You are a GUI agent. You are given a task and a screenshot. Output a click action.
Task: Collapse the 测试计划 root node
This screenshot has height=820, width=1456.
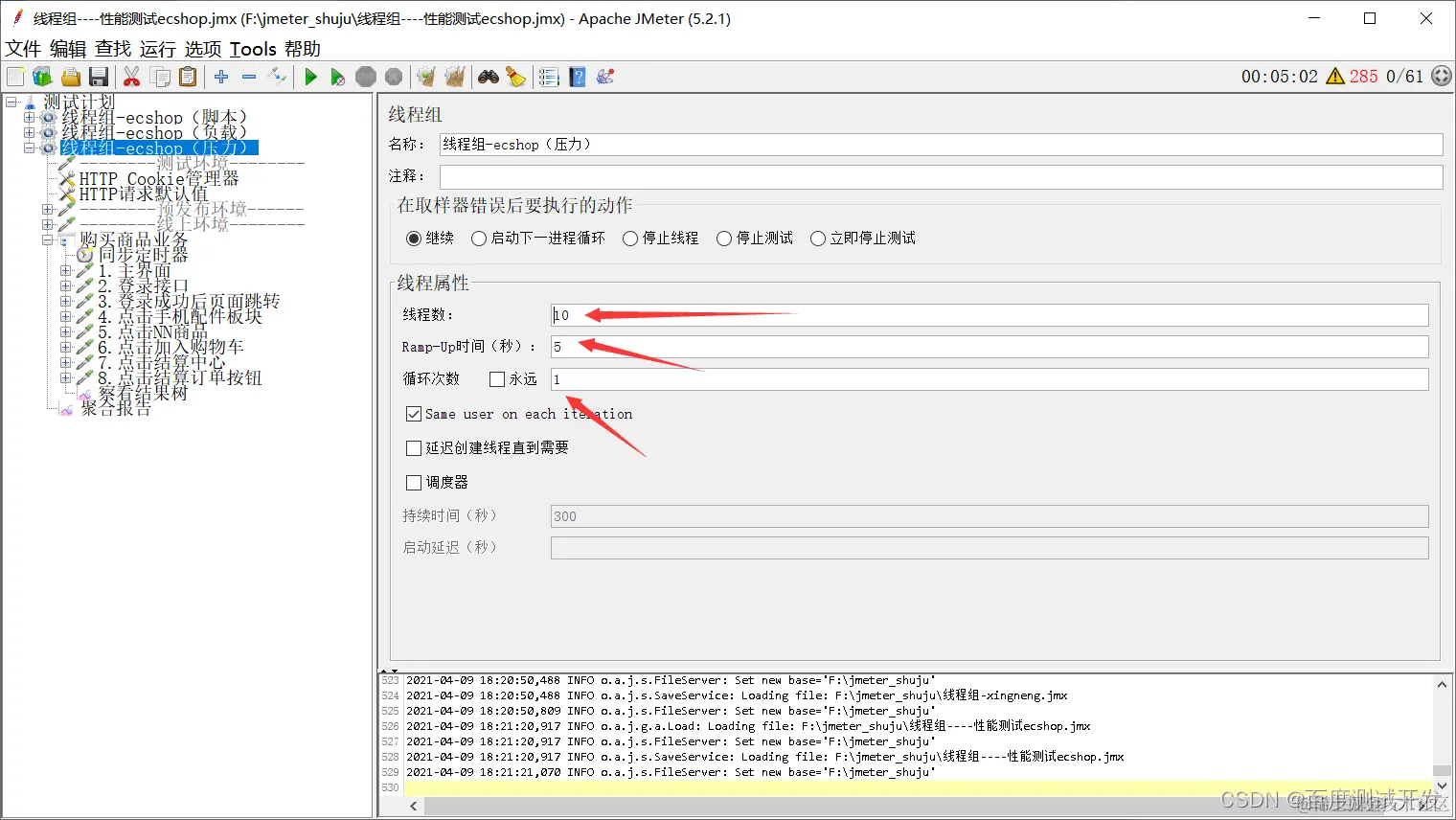[11, 102]
